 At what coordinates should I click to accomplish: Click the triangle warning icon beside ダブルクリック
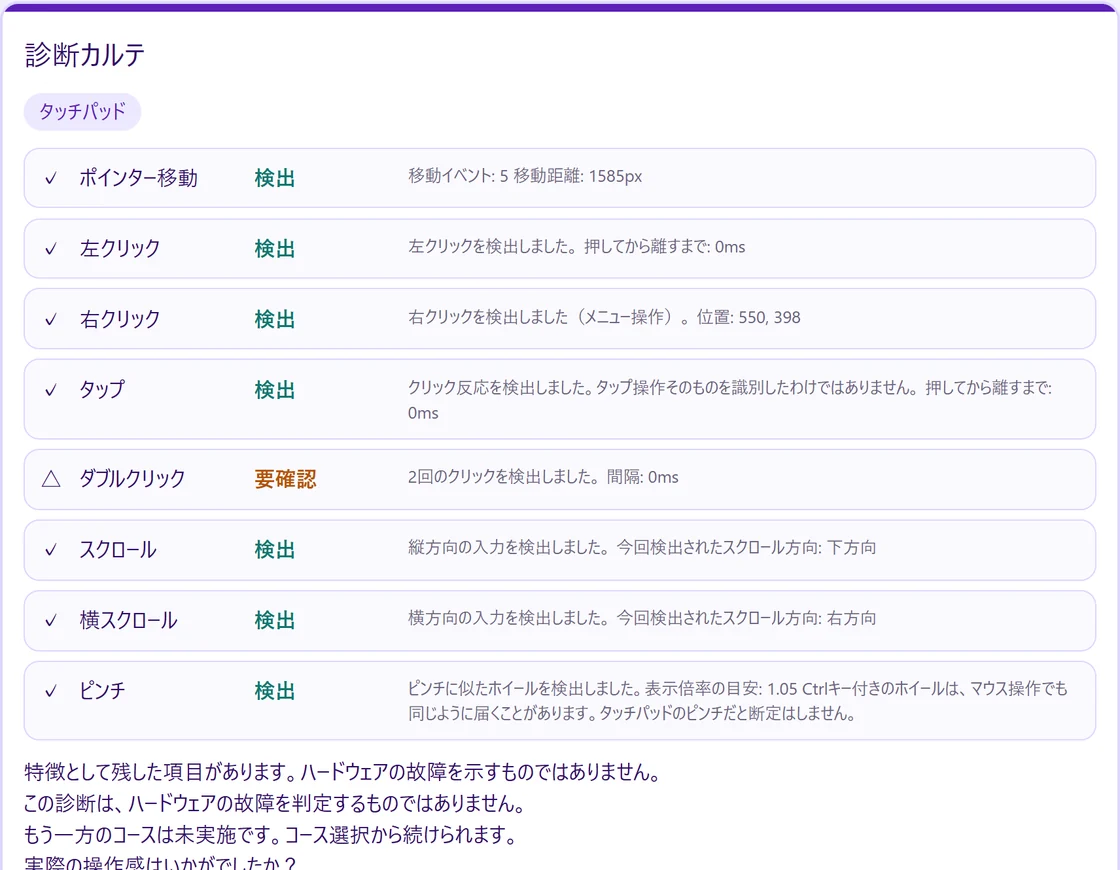pos(51,479)
